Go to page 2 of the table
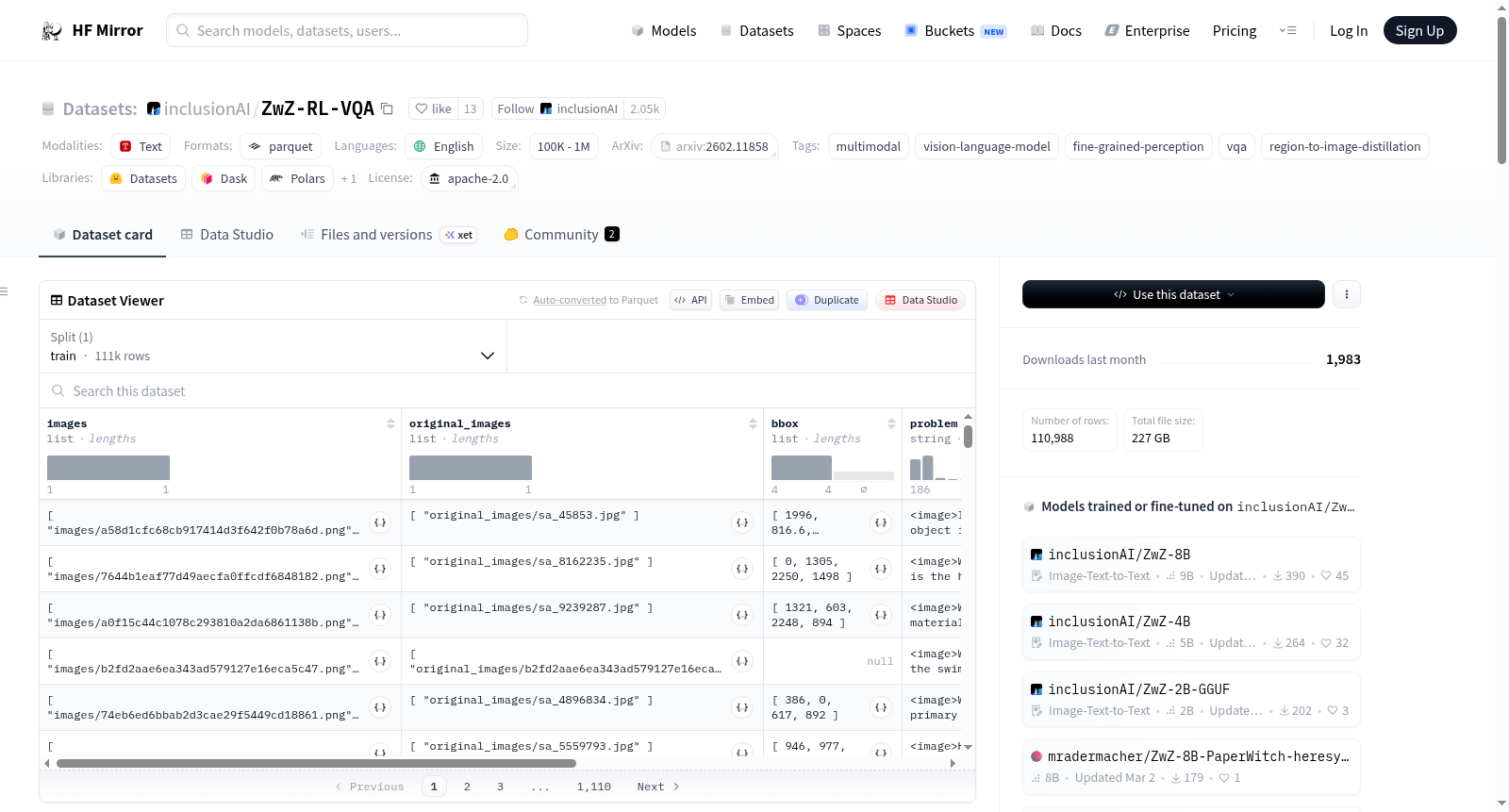Viewport: 1509px width, 812px height. point(467,787)
